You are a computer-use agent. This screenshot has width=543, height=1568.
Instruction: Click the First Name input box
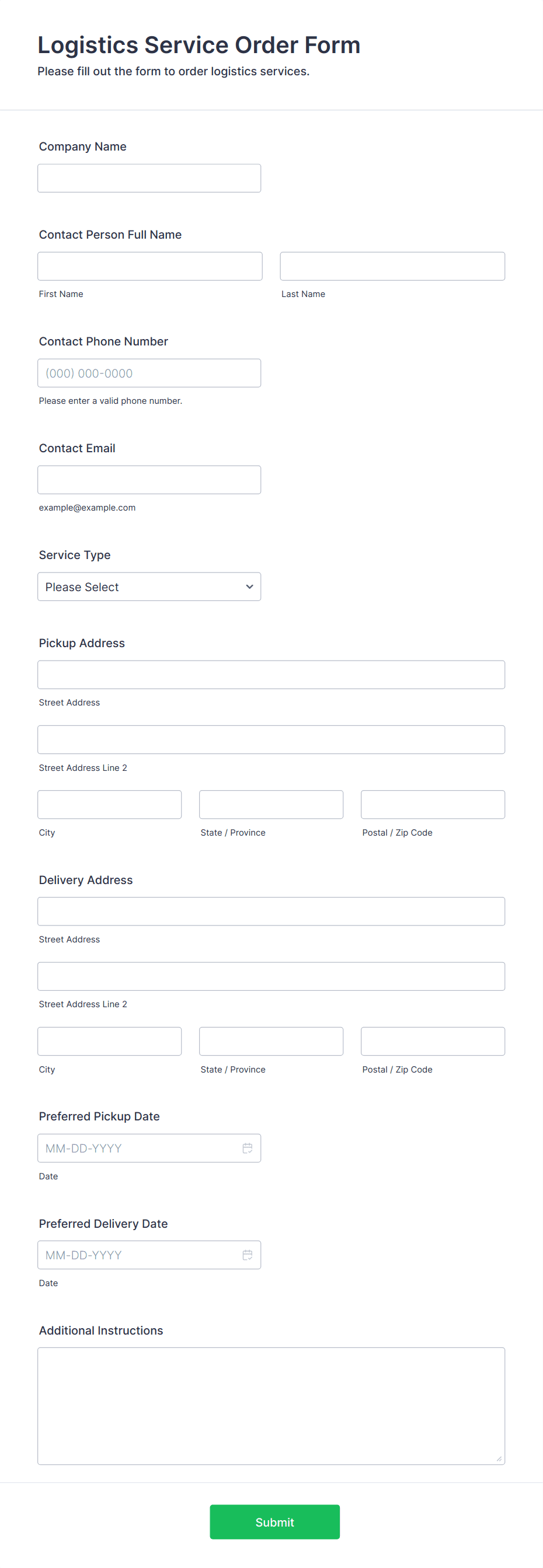[149, 266]
